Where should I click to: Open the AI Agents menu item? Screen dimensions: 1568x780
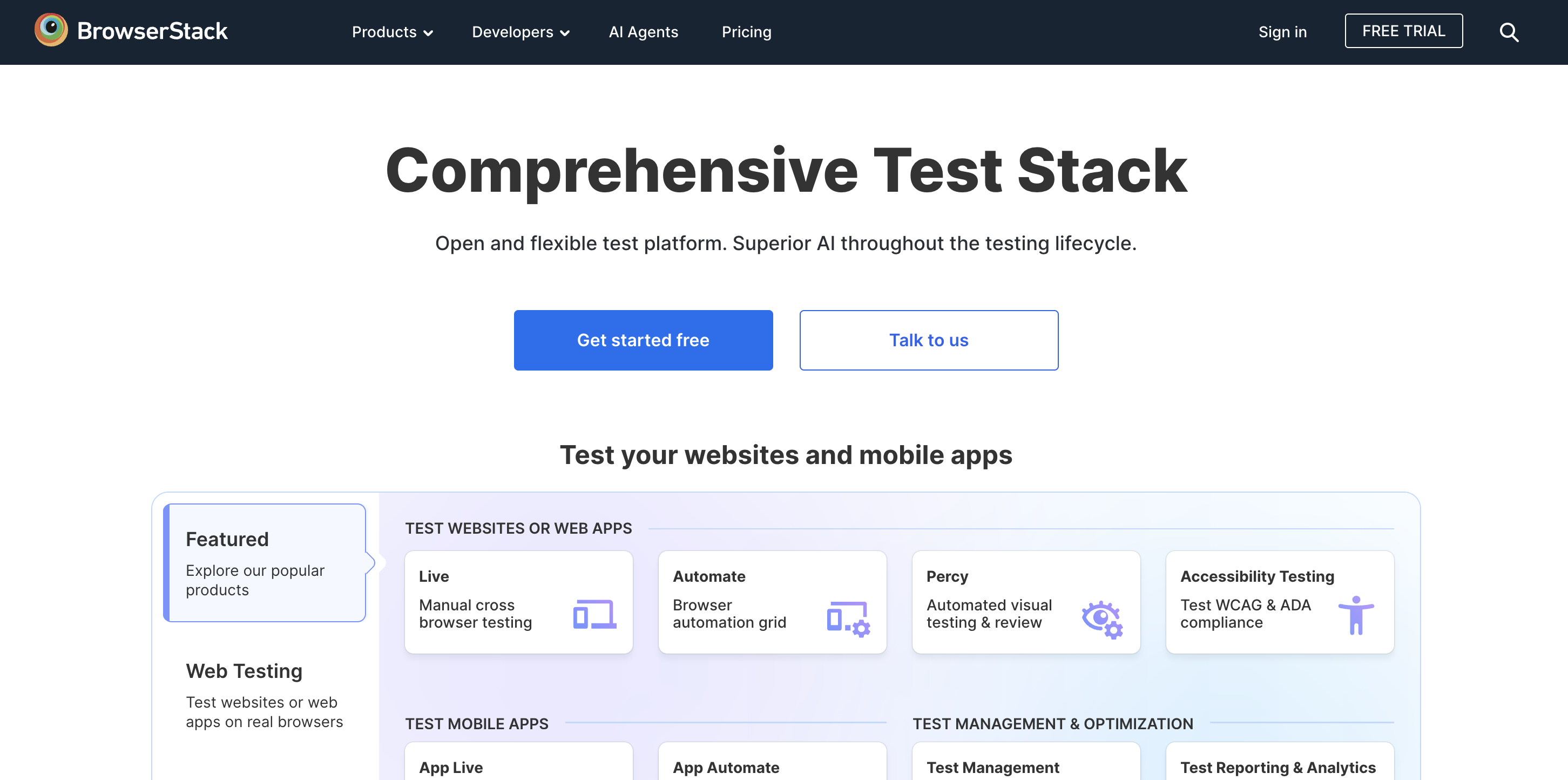click(x=644, y=32)
